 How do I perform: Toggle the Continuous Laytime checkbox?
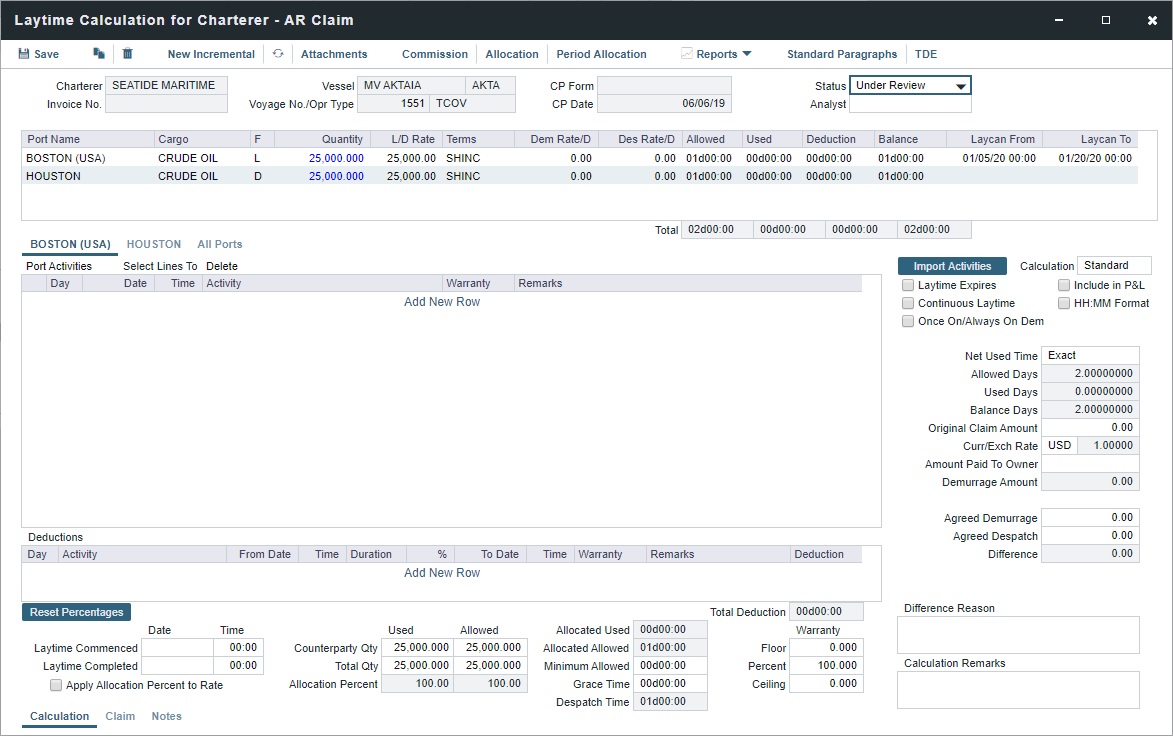(908, 304)
